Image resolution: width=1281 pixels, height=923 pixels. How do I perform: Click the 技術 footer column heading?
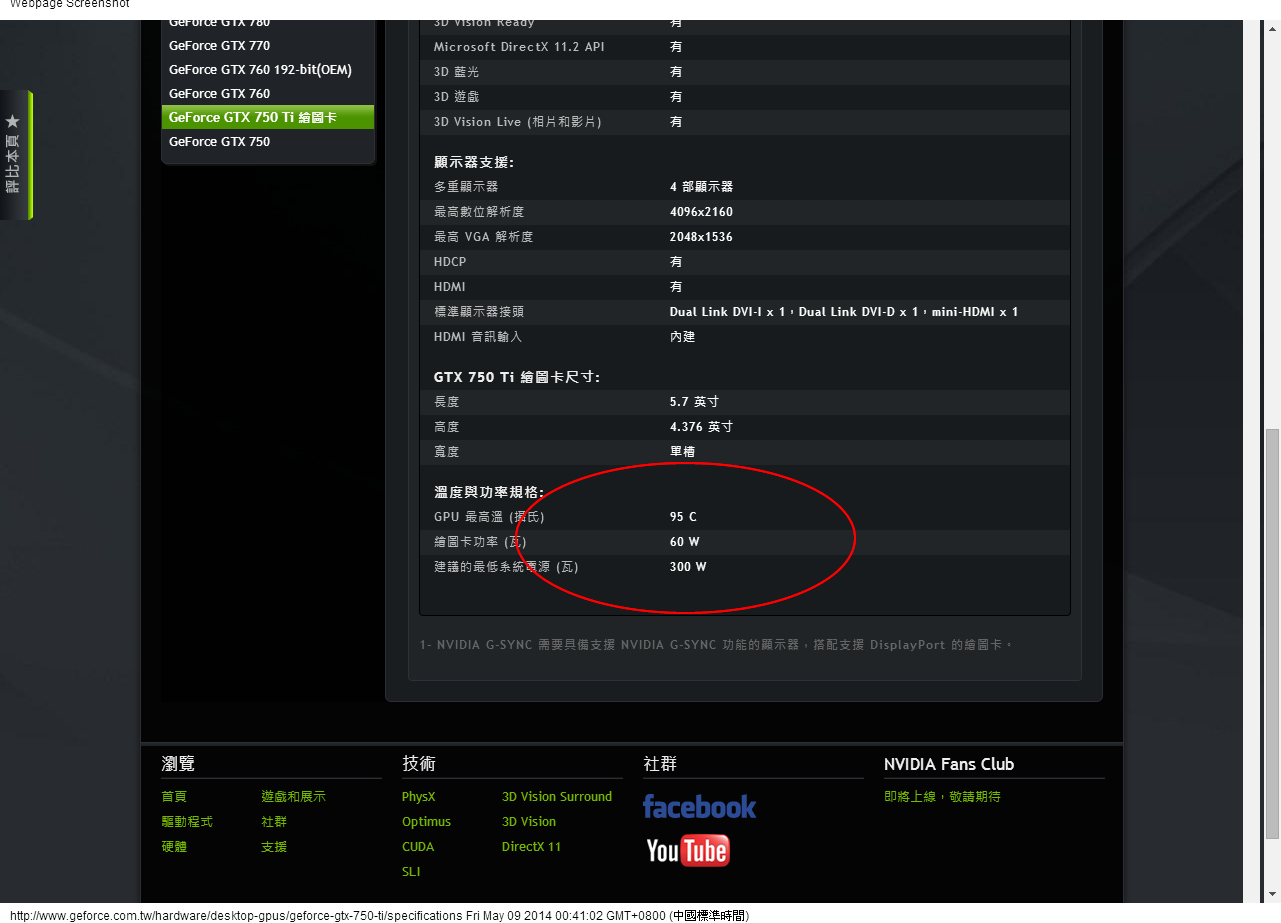coord(419,764)
